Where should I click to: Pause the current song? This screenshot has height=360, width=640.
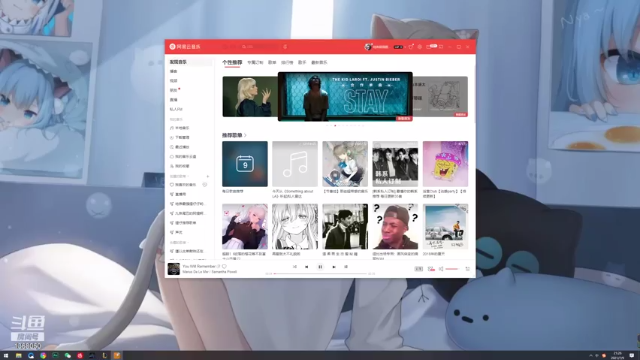[320, 267]
